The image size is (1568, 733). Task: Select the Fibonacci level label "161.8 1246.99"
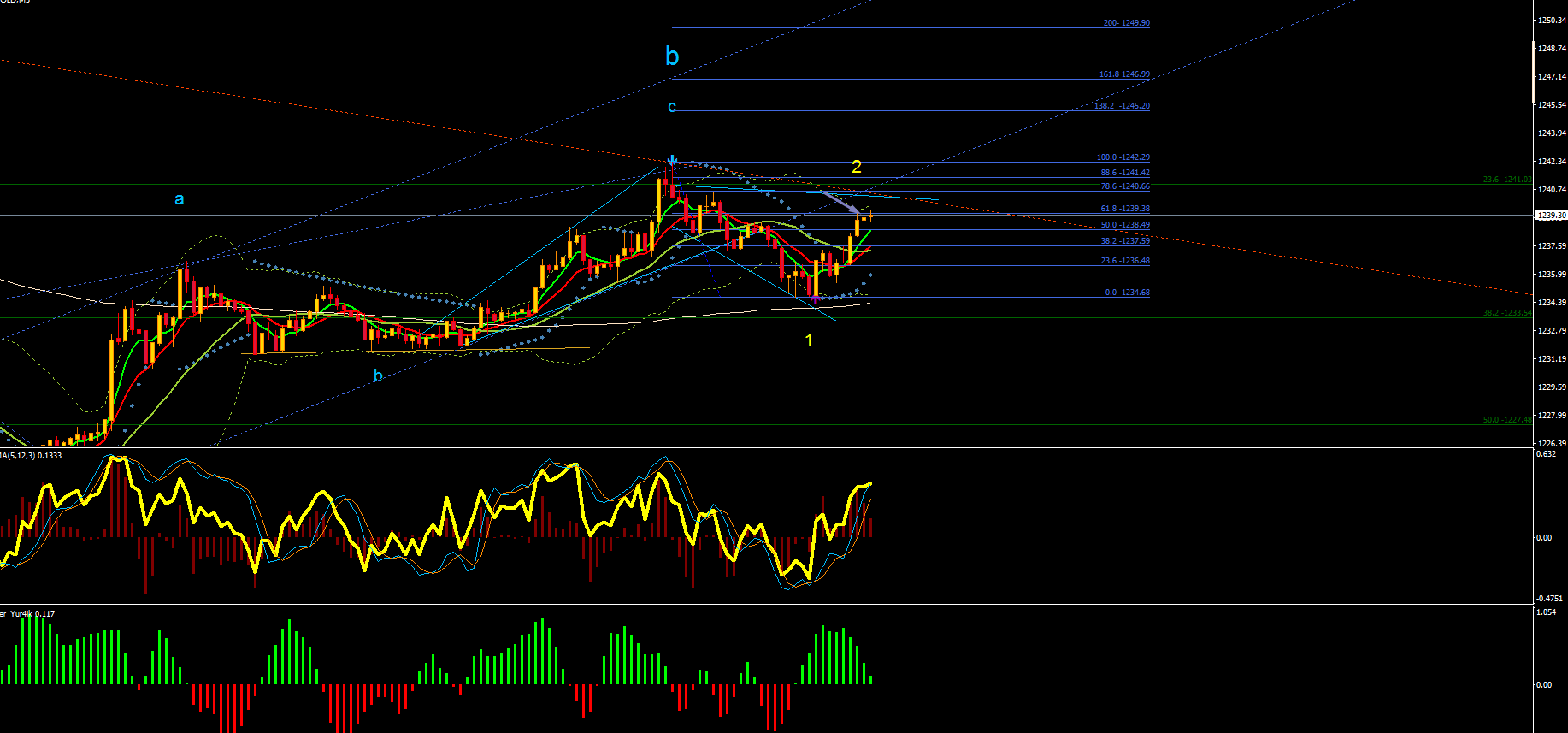coord(1124,74)
